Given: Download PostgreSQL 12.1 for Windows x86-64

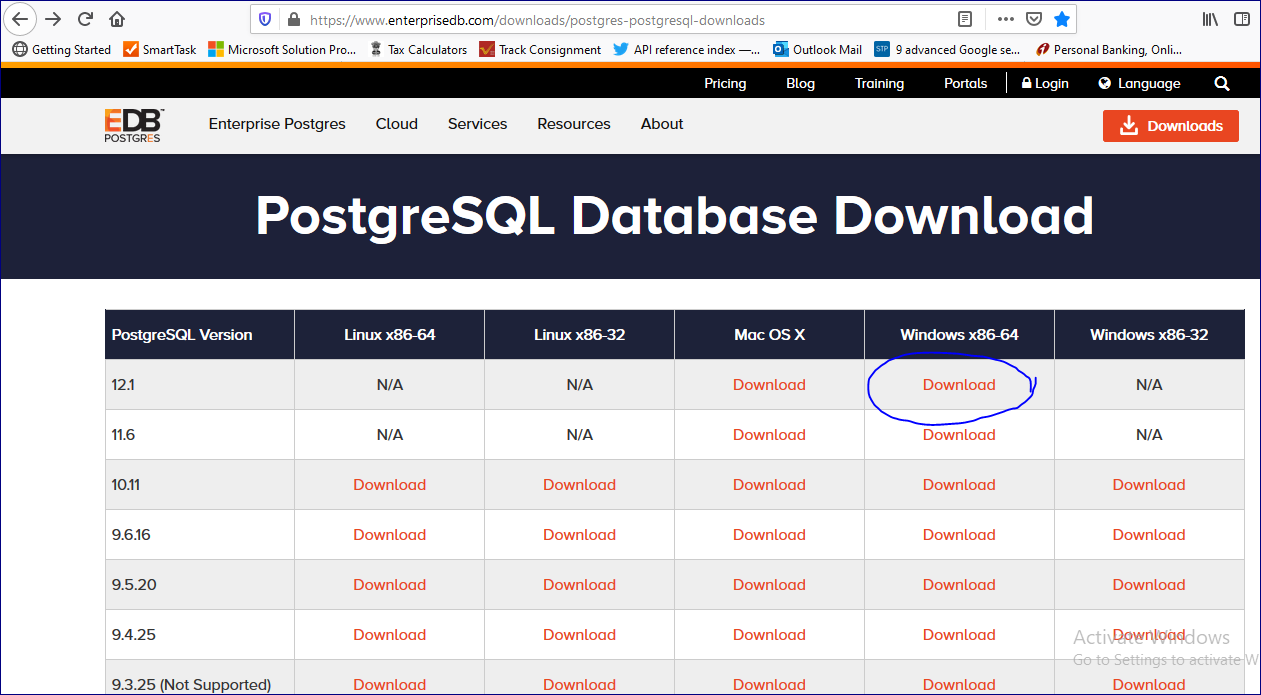Looking at the screenshot, I should pyautogui.click(x=959, y=385).
